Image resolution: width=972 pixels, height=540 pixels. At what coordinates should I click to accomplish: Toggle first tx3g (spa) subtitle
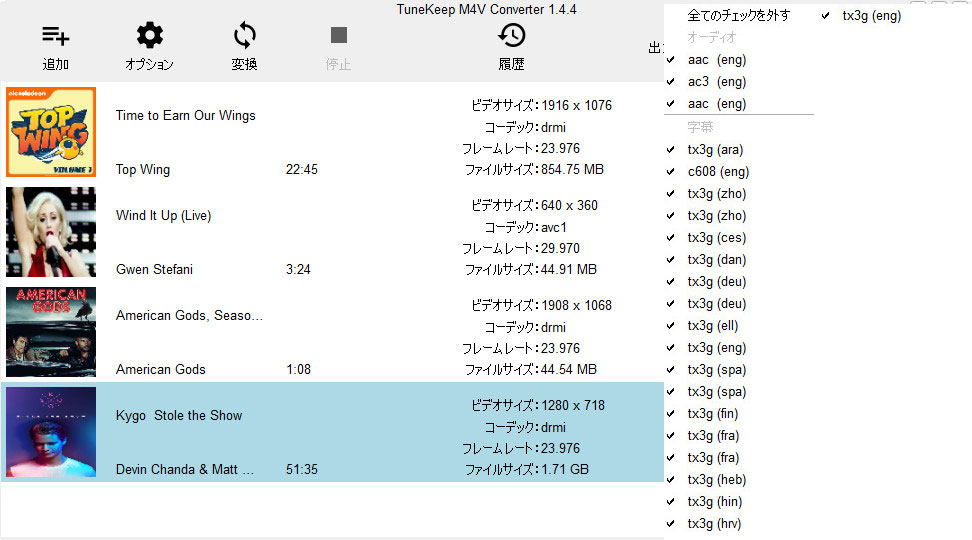click(716, 370)
